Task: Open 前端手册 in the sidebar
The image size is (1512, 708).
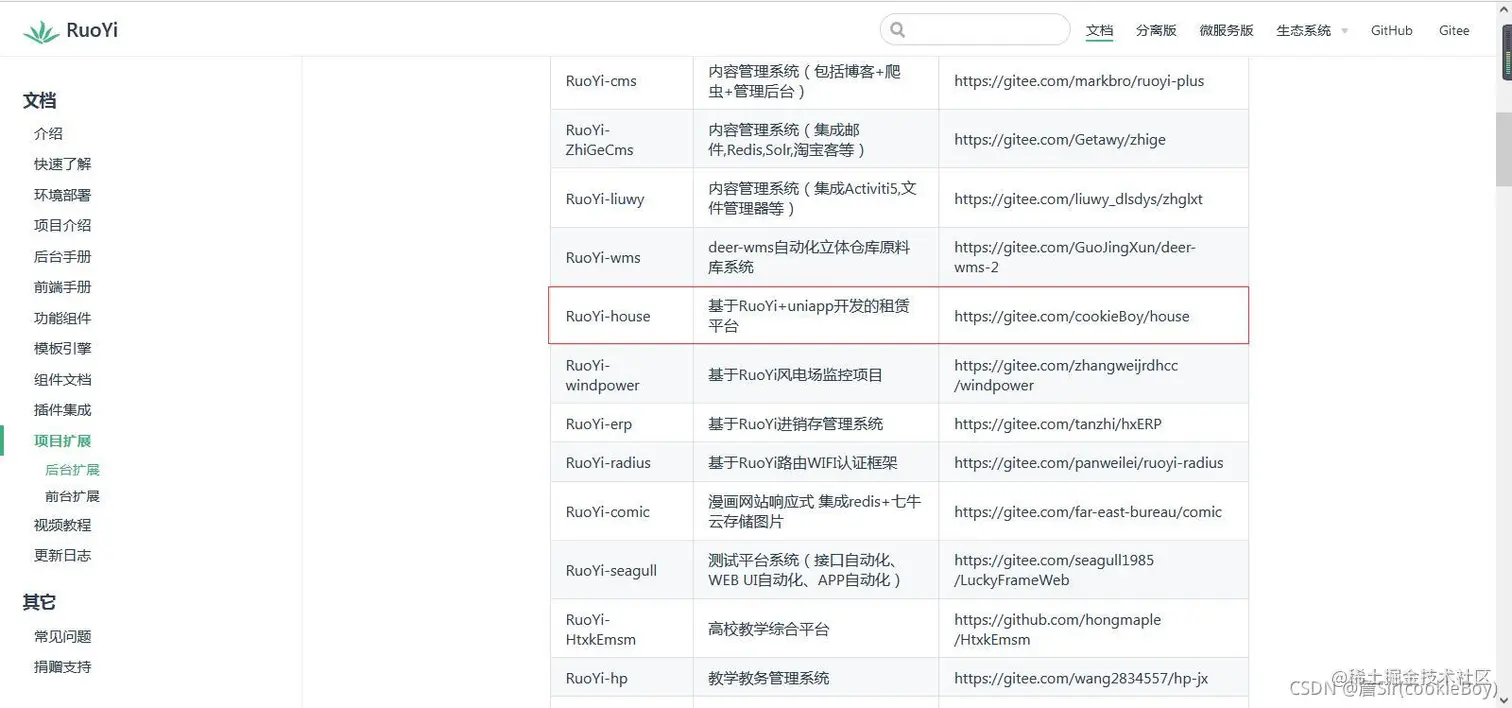Action: [62, 287]
